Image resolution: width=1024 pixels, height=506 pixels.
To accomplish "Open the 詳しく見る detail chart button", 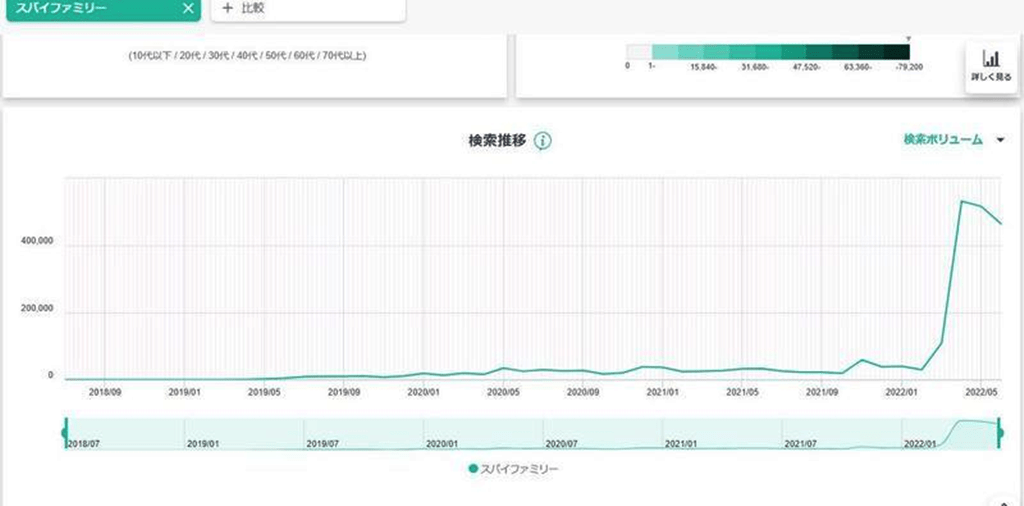I will pos(991,69).
